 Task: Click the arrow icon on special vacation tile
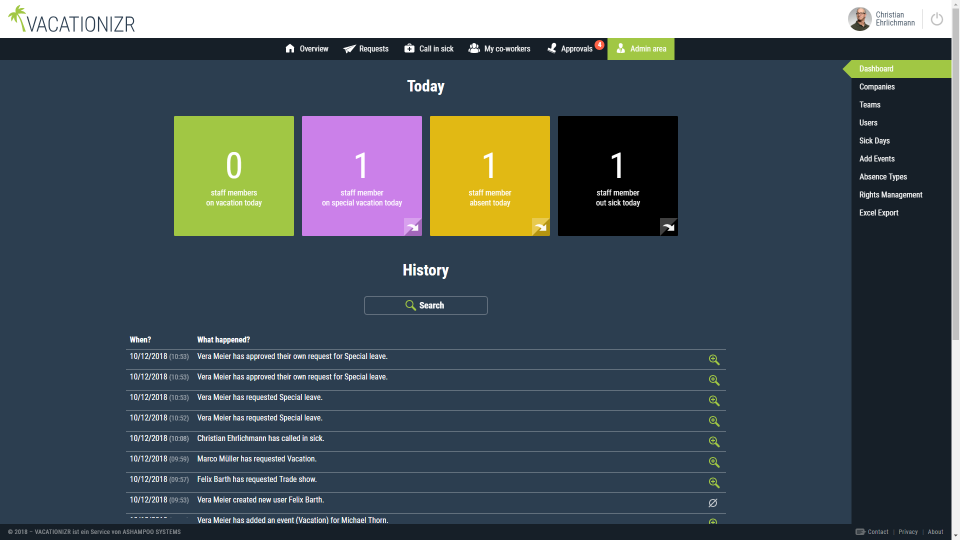coord(413,227)
